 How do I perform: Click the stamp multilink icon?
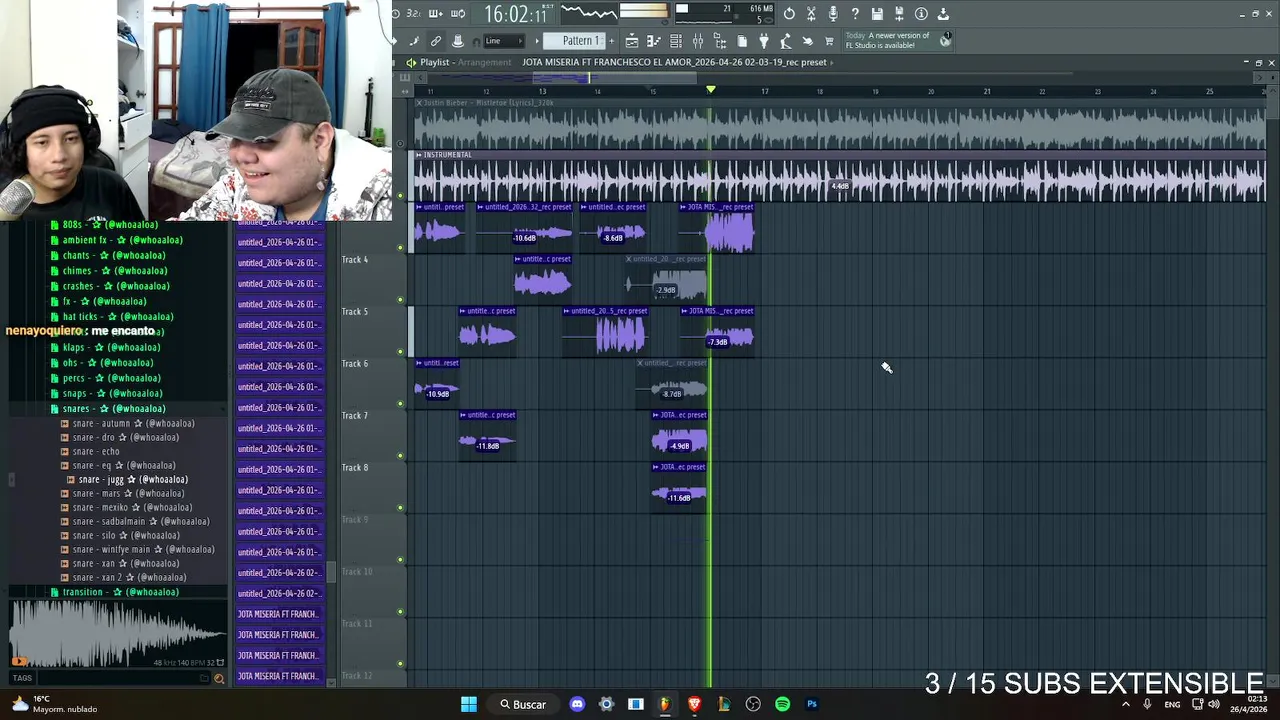[458, 41]
